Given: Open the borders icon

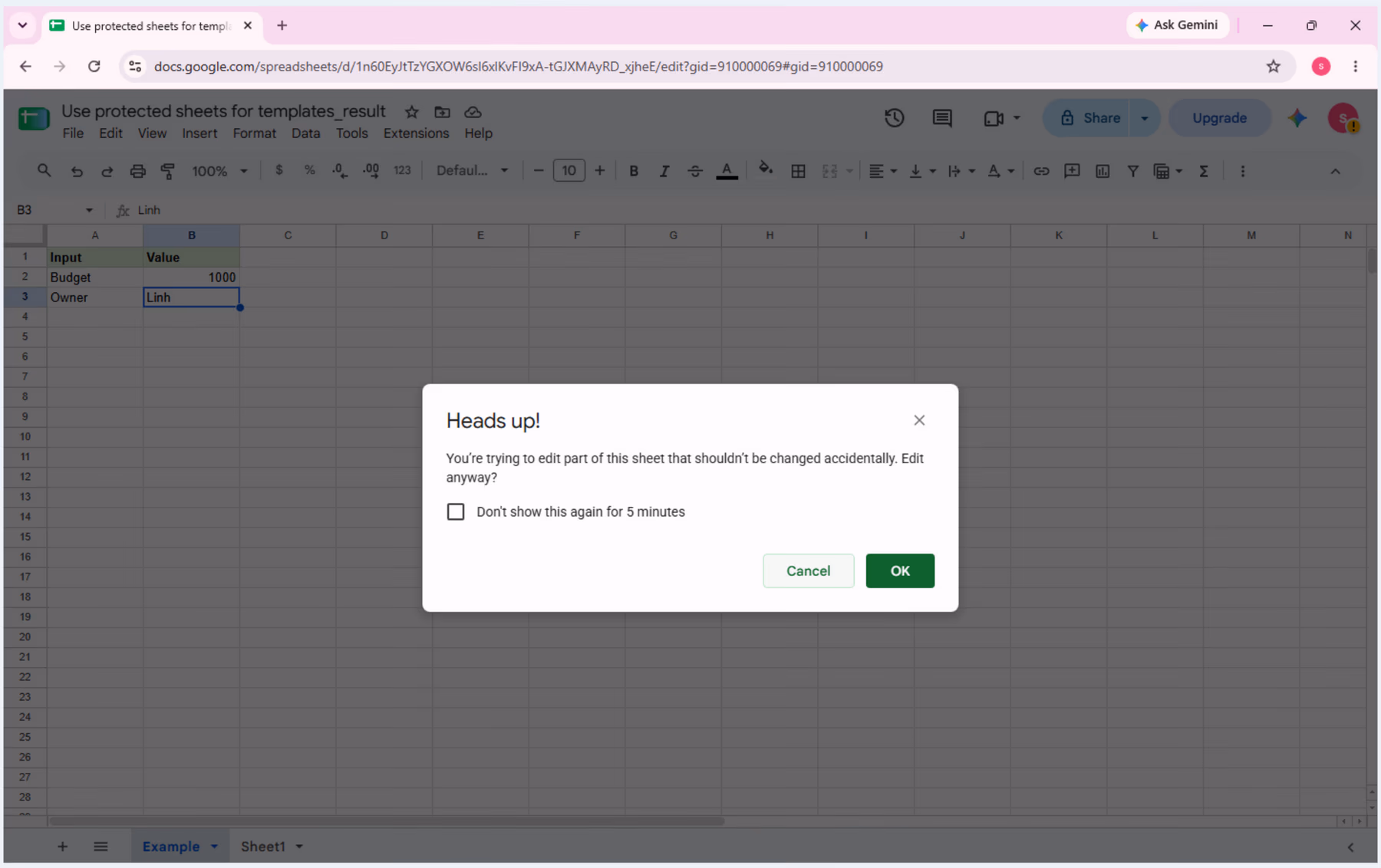Looking at the screenshot, I should [x=798, y=171].
